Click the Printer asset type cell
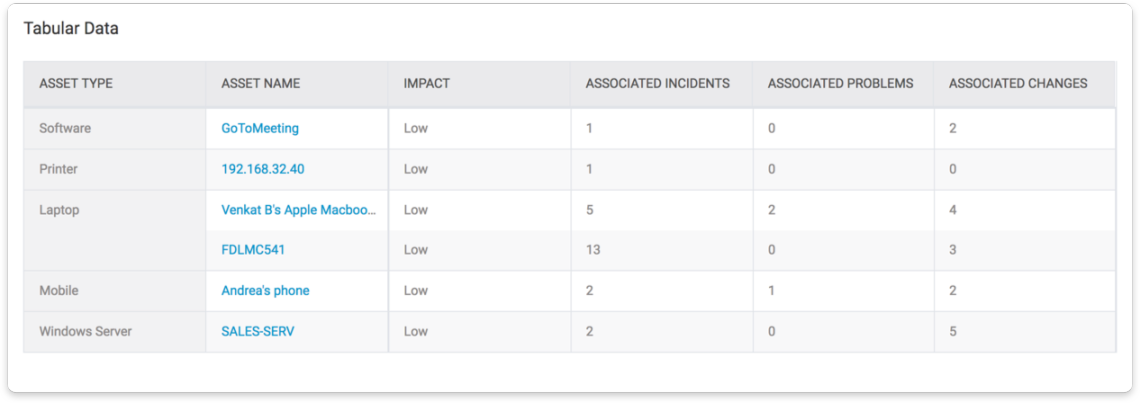This screenshot has height=403, width=1140. (115, 169)
